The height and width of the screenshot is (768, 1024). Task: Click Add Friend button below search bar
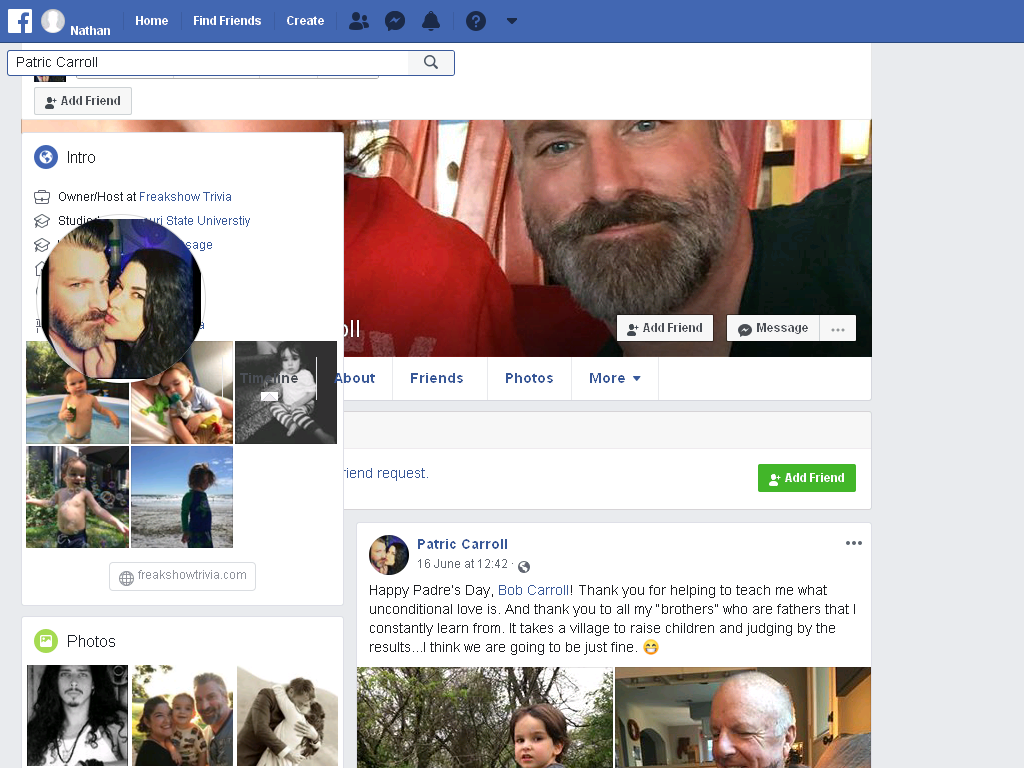coord(83,101)
